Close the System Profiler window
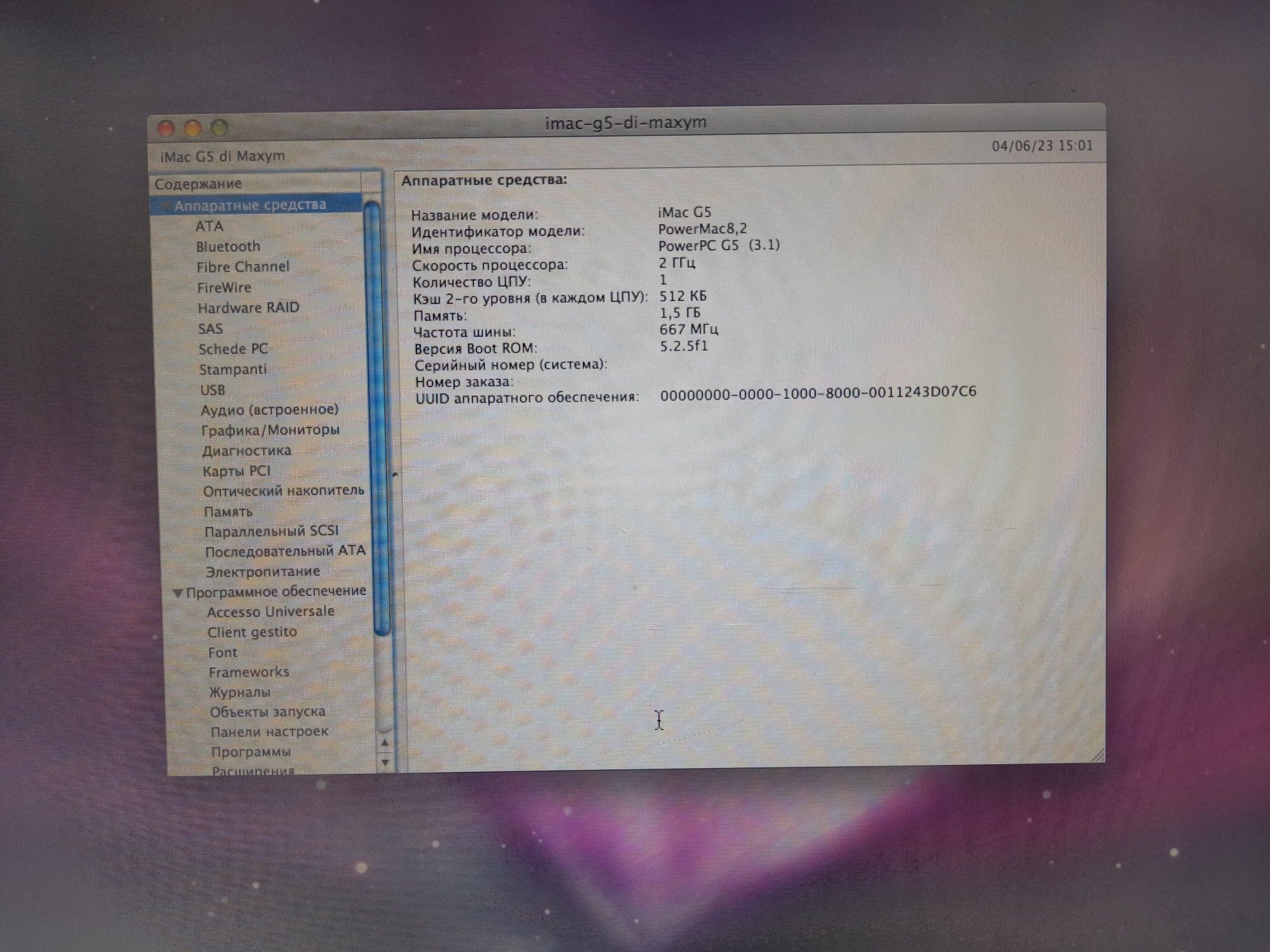This screenshot has width=1270, height=952. [x=166, y=129]
